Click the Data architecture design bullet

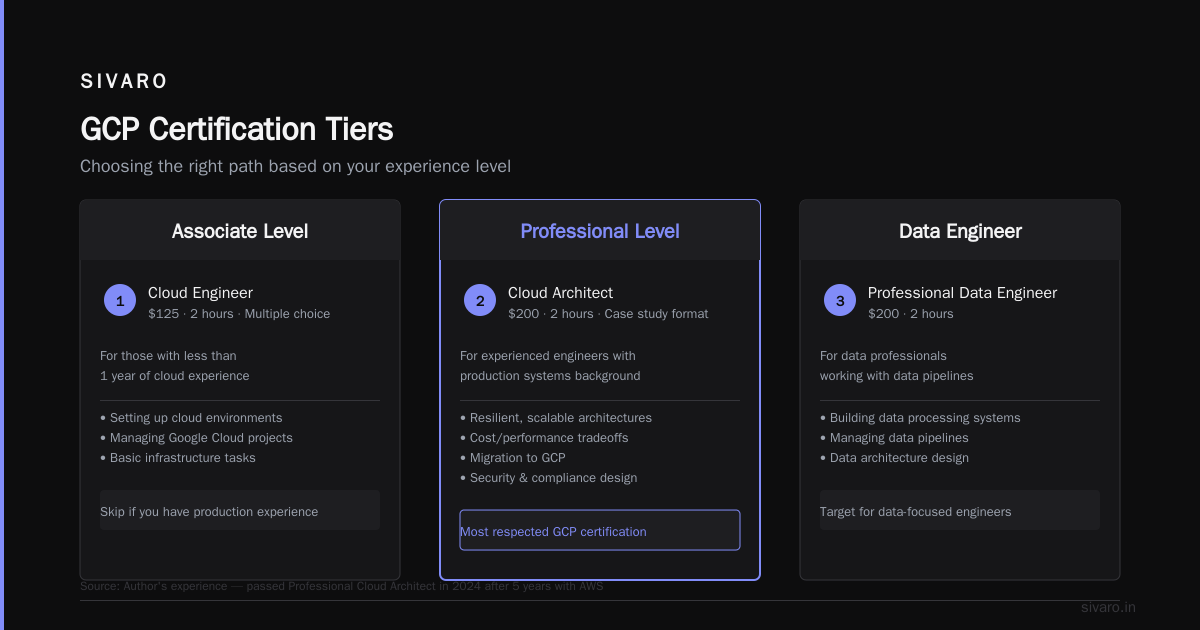[x=894, y=458]
